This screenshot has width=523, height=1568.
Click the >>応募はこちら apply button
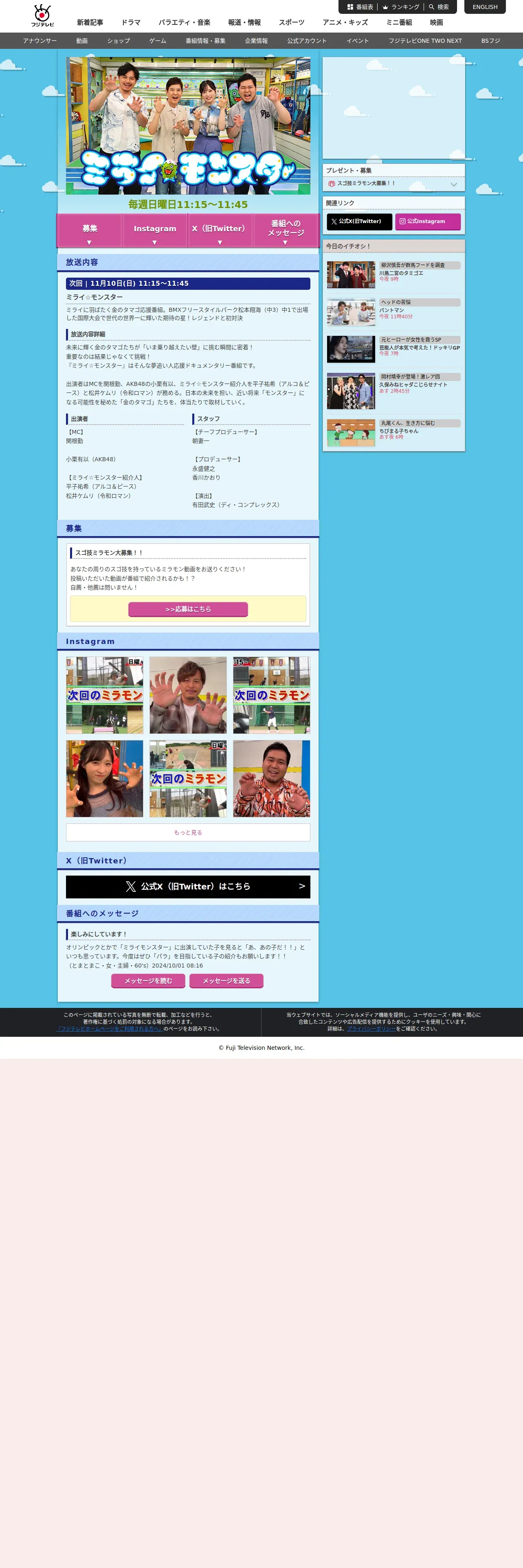tap(188, 609)
